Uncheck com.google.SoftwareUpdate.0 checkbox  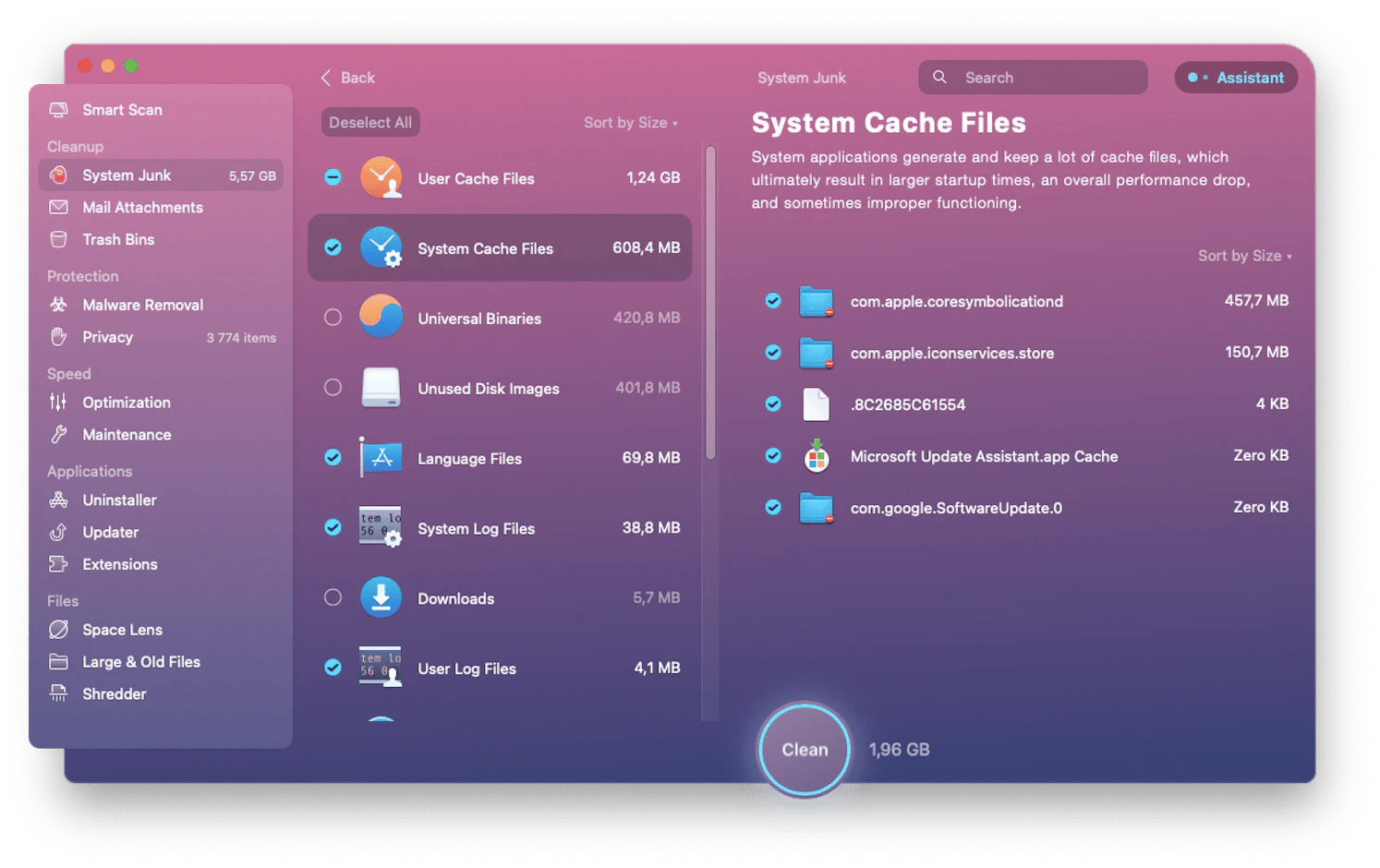[x=773, y=507]
